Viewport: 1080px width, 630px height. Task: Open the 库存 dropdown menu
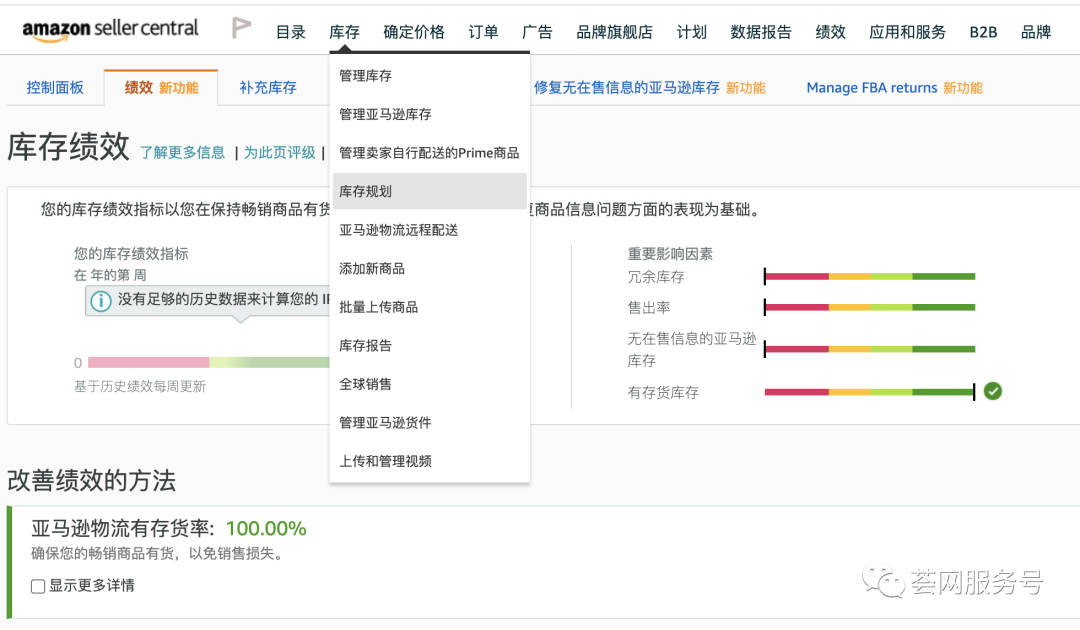(x=344, y=31)
